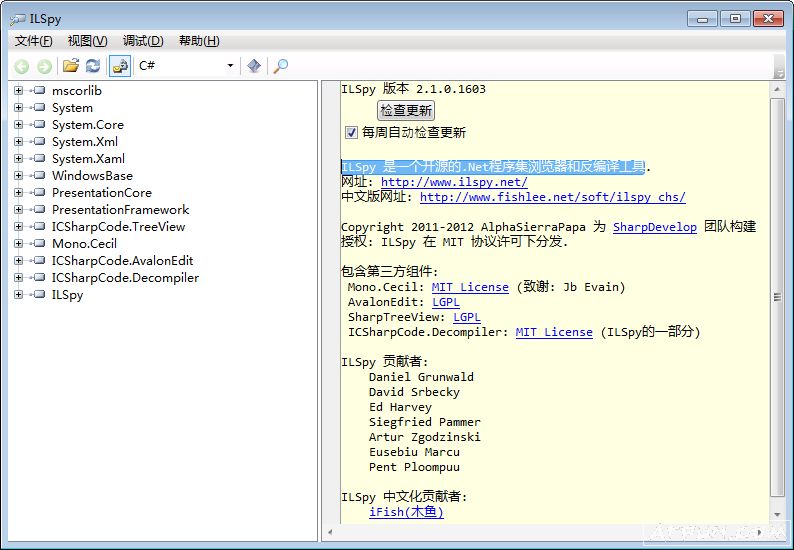Expand the ILSpy assembly node
The height and width of the screenshot is (550, 794).
point(19,294)
